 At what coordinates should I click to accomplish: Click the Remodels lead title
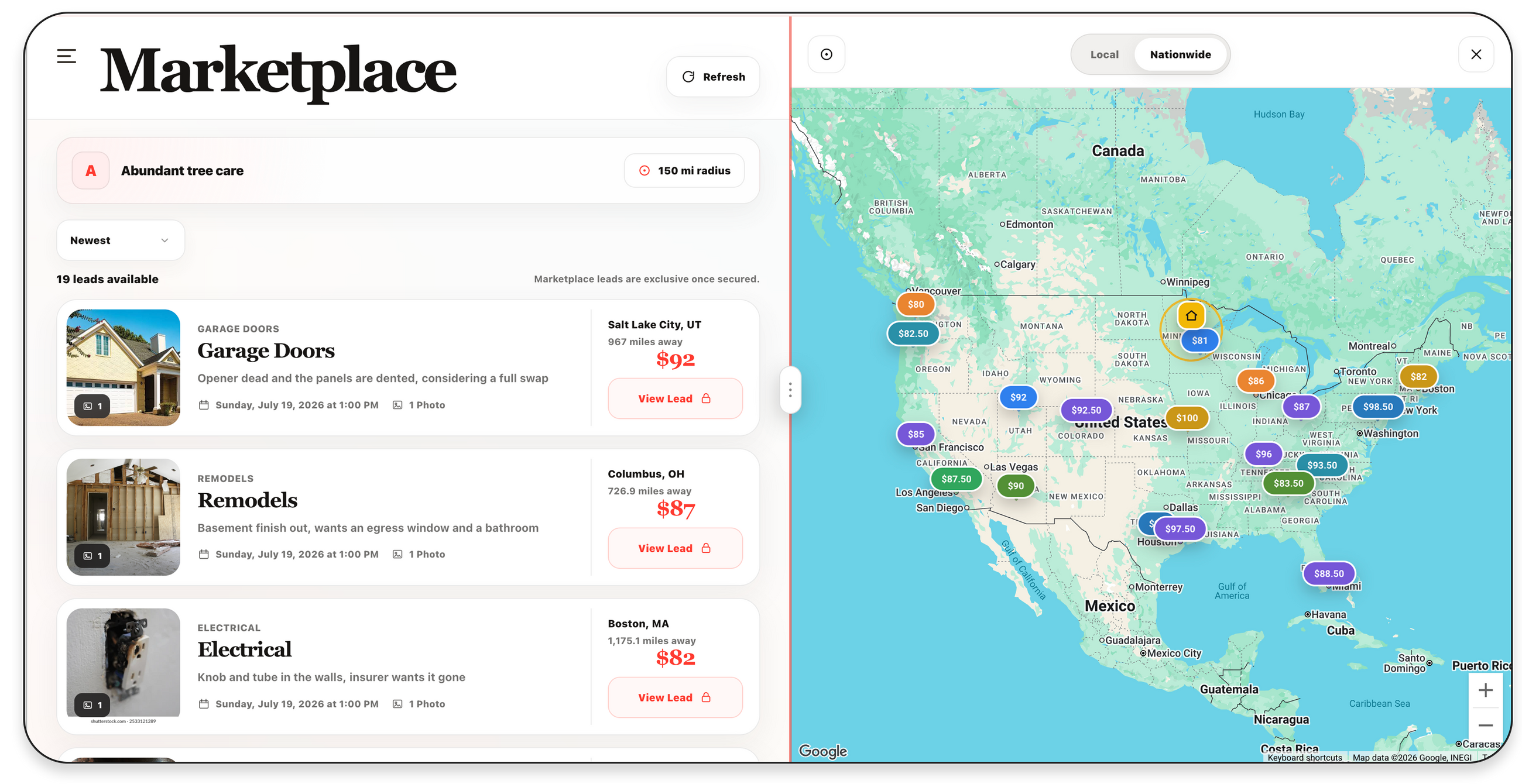pos(247,500)
